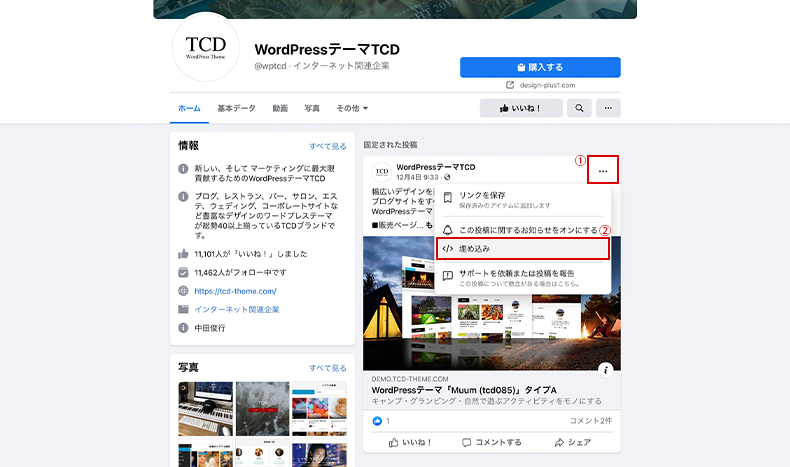Viewport: 790px width, 467px height.
Task: Choose 埋め込み from the post menu
Action: tap(523, 249)
